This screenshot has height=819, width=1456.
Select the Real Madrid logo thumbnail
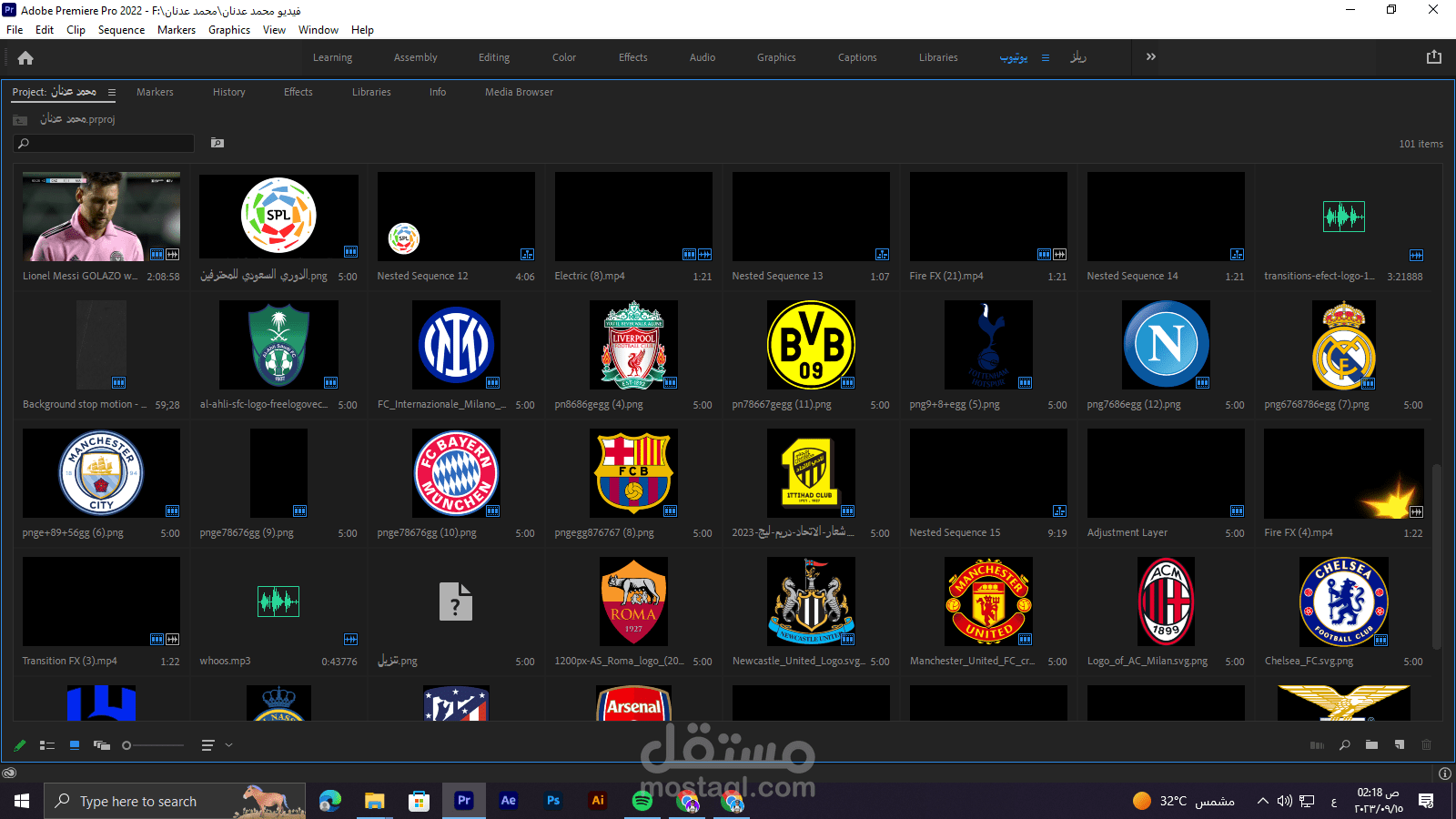click(x=1344, y=345)
